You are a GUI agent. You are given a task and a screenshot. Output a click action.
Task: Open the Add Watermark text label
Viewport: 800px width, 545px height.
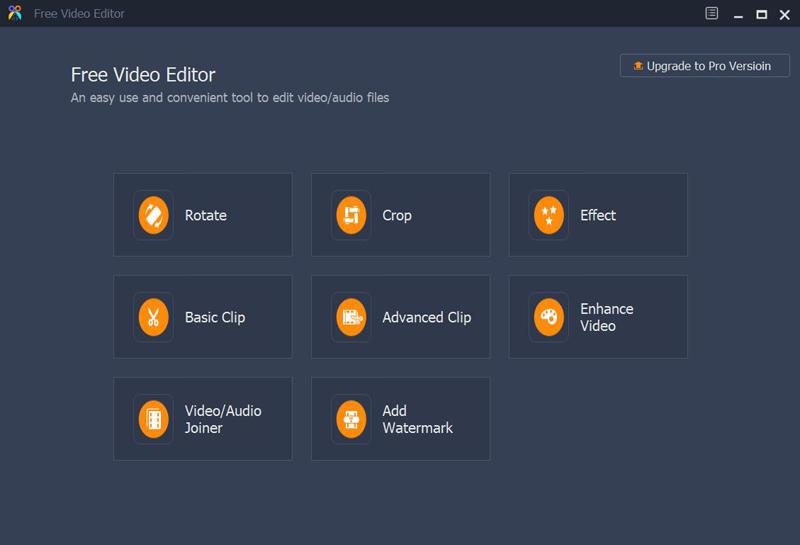click(x=417, y=419)
